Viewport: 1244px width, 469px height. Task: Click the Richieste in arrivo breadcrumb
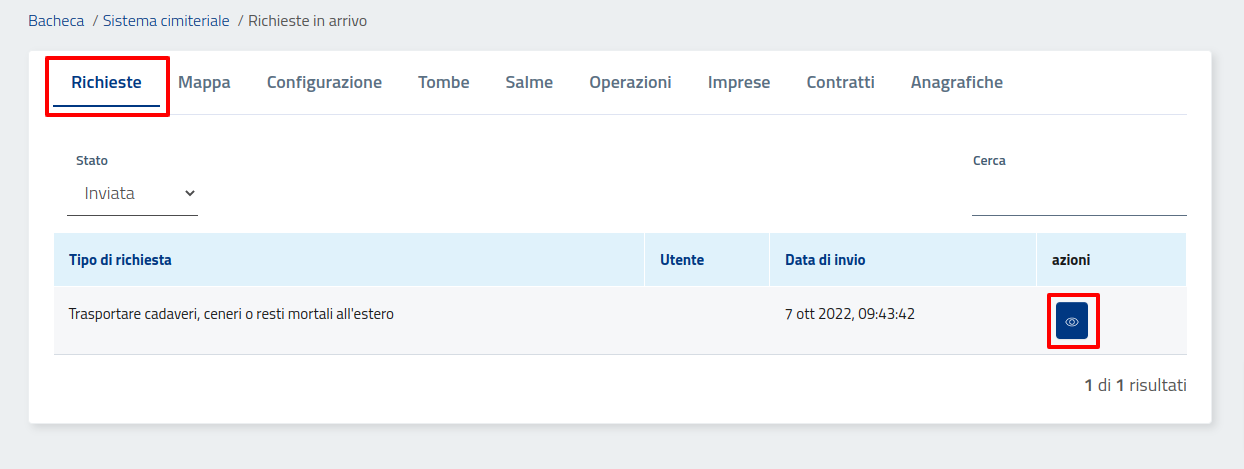pyautogui.click(x=307, y=20)
